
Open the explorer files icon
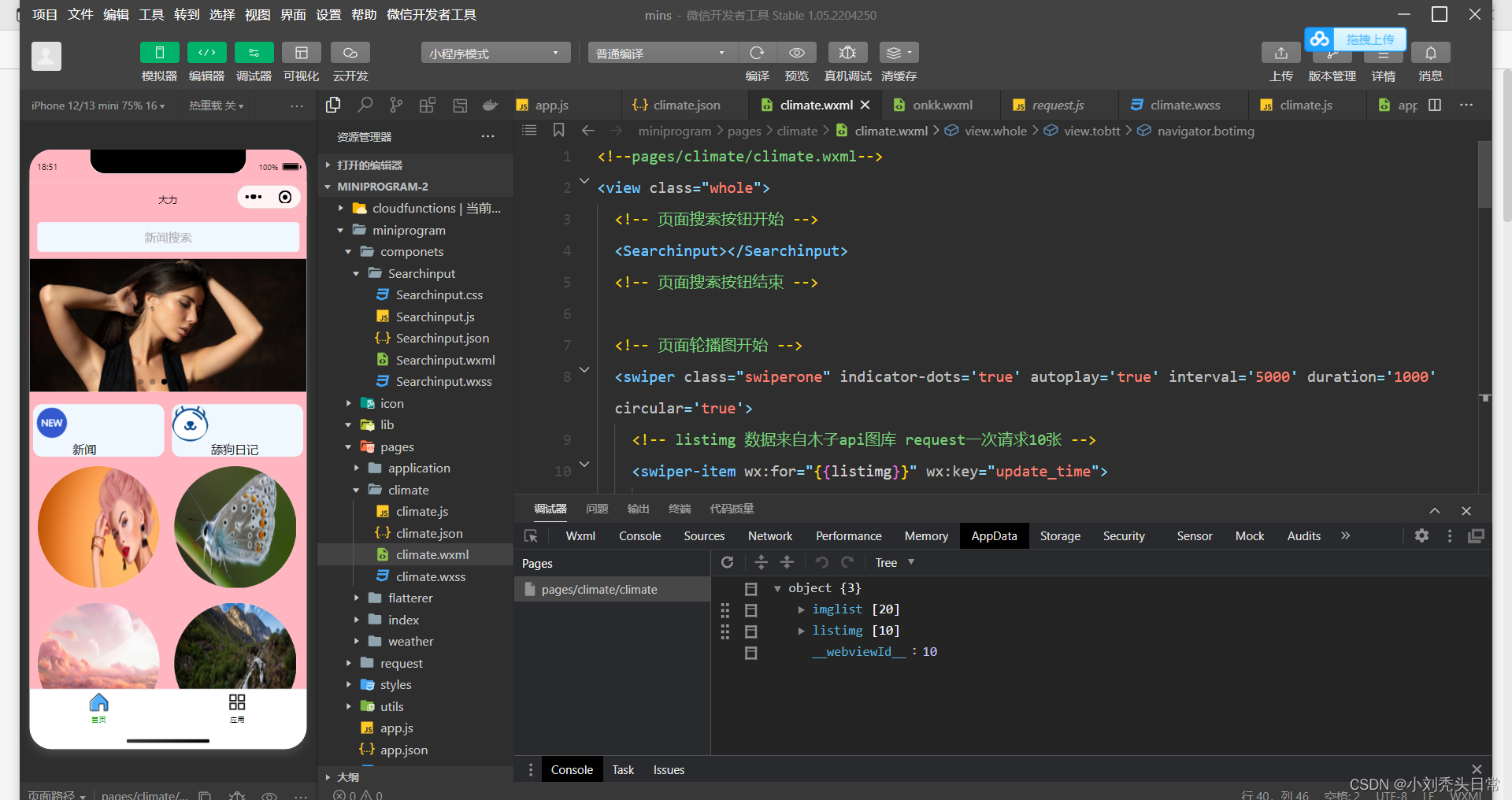point(333,105)
